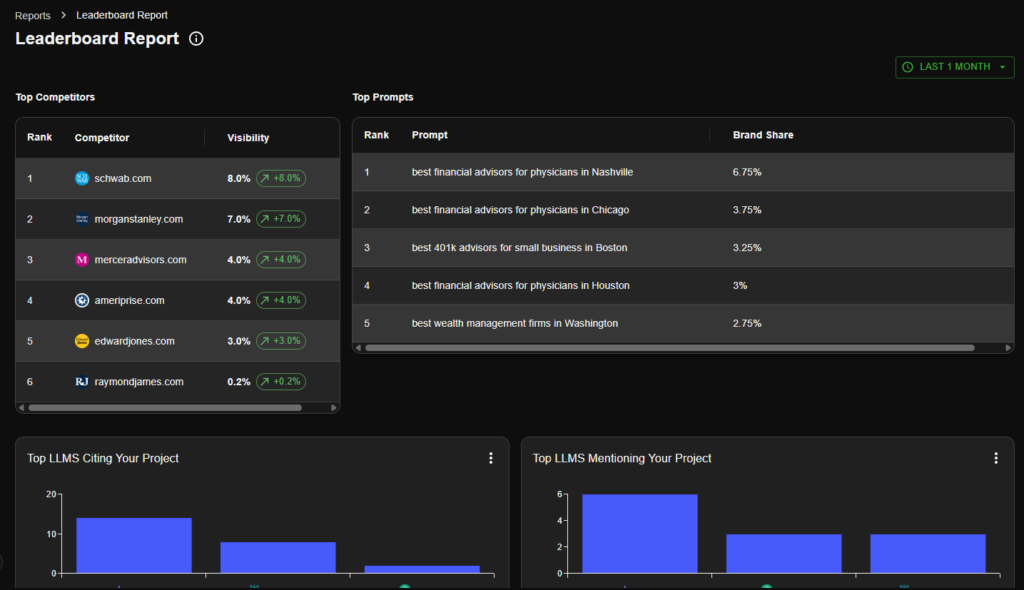The image size is (1024, 590).
Task: Click the schwab.com logo icon
Action: point(82,178)
